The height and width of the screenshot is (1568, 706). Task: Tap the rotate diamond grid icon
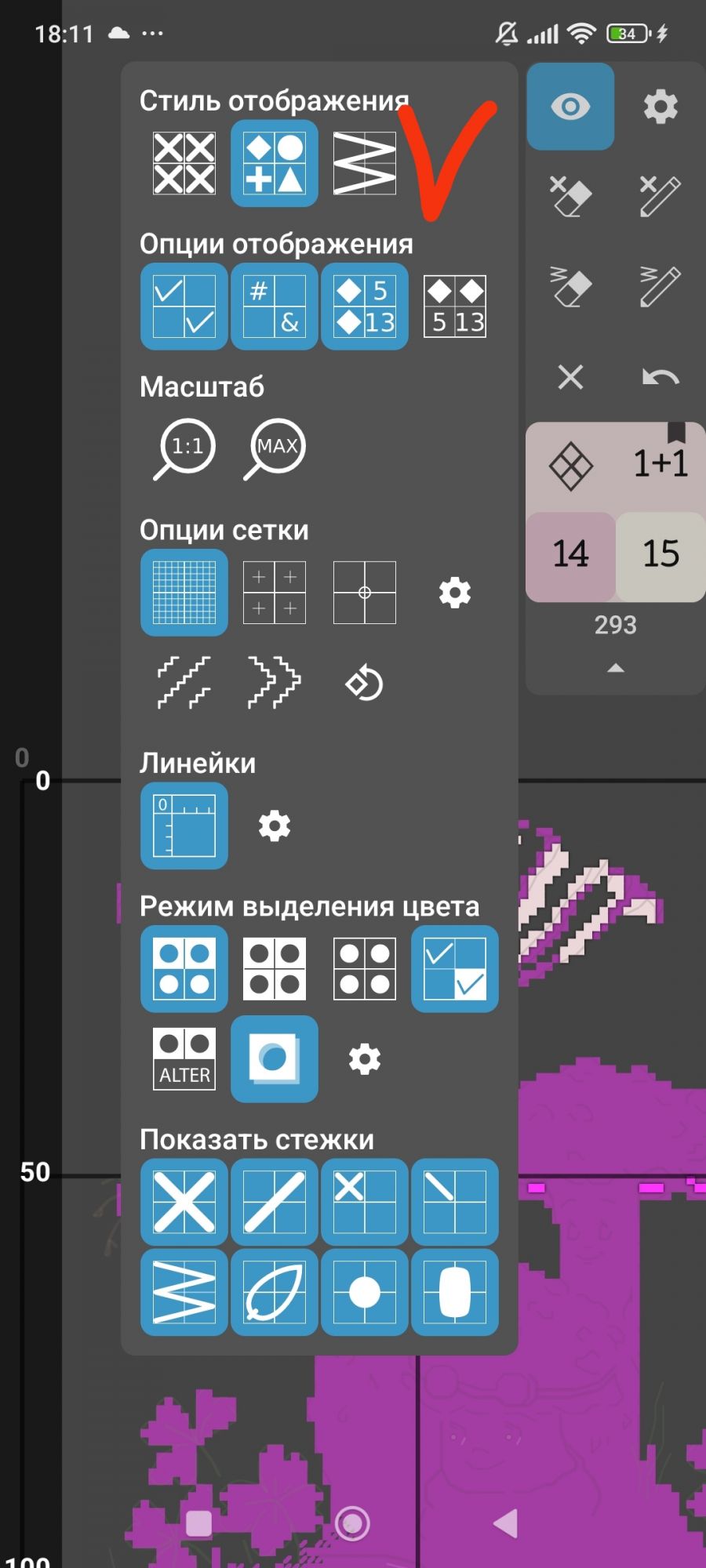365,682
